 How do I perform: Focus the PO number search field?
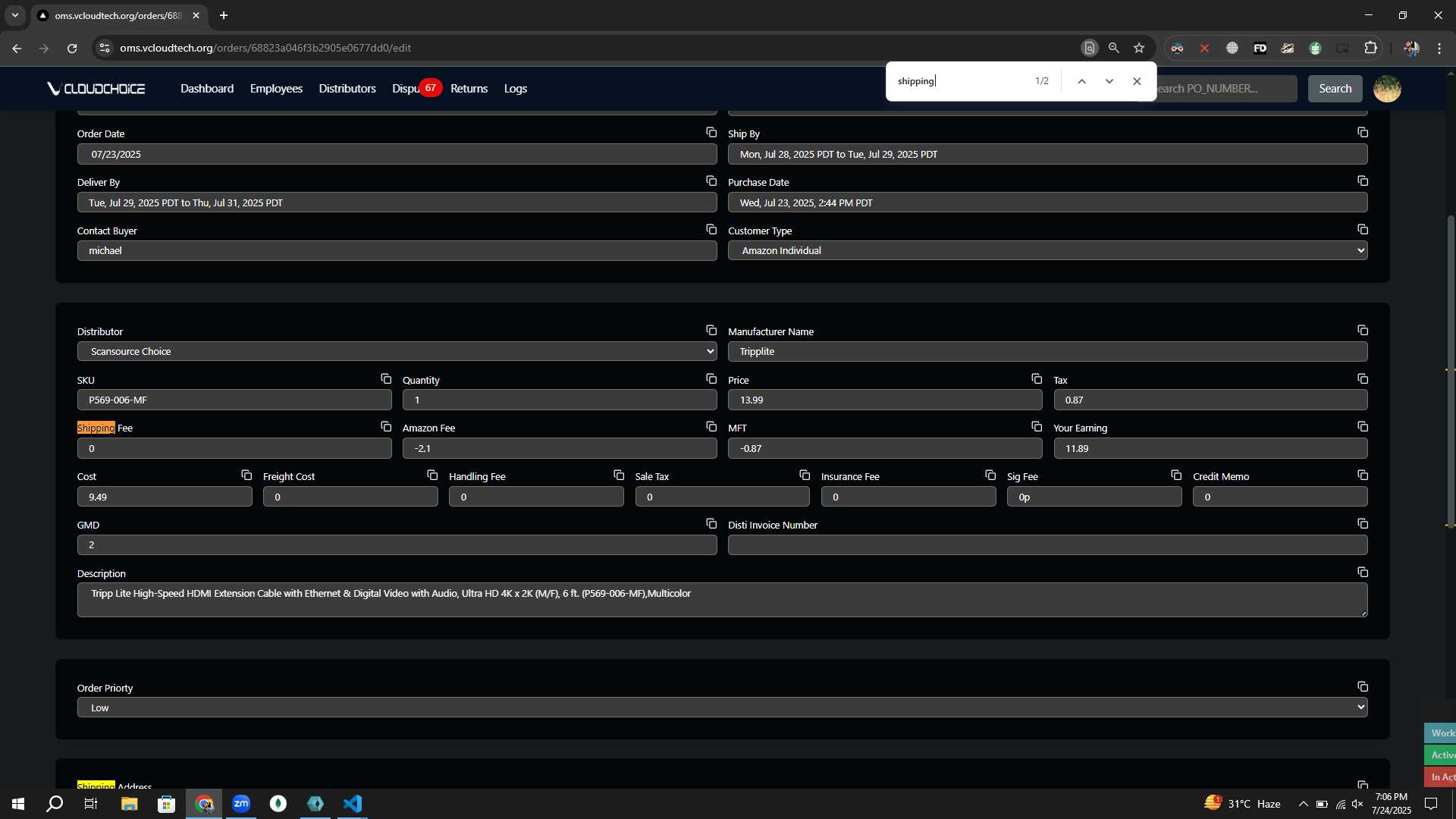[1226, 89]
